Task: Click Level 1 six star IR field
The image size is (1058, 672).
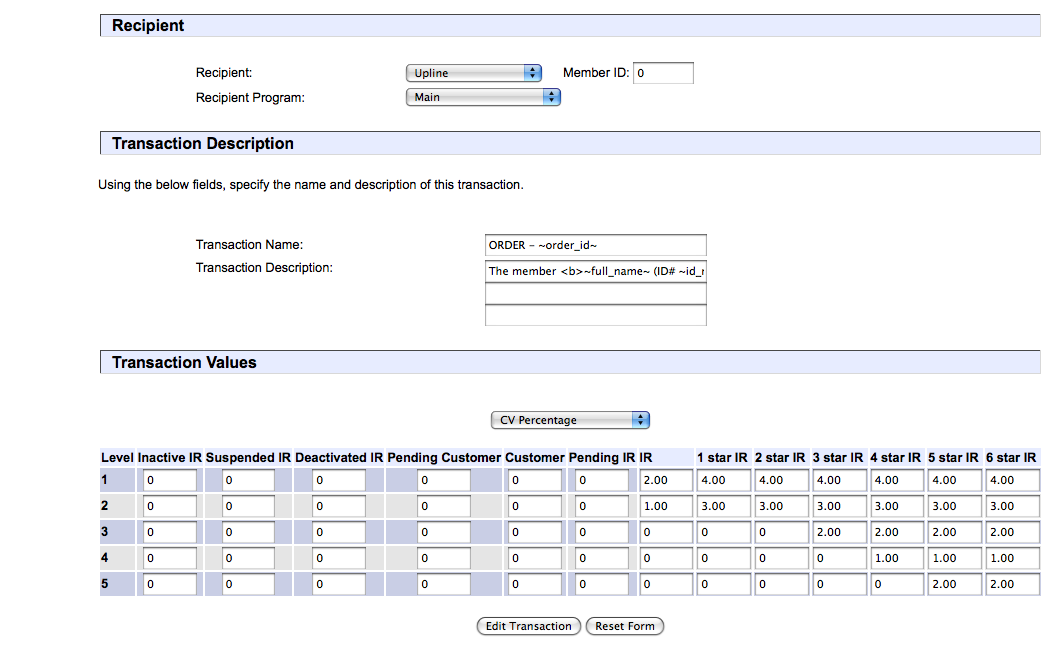Action: coord(1012,480)
